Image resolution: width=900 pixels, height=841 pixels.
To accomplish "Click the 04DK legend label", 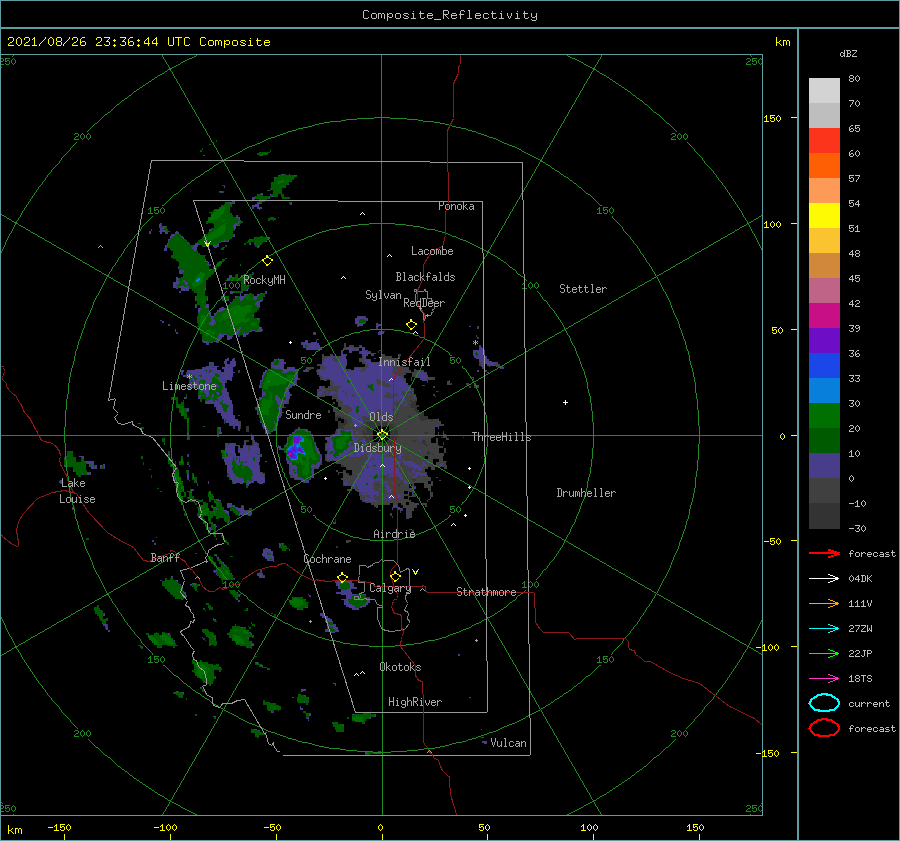I will click(860, 579).
